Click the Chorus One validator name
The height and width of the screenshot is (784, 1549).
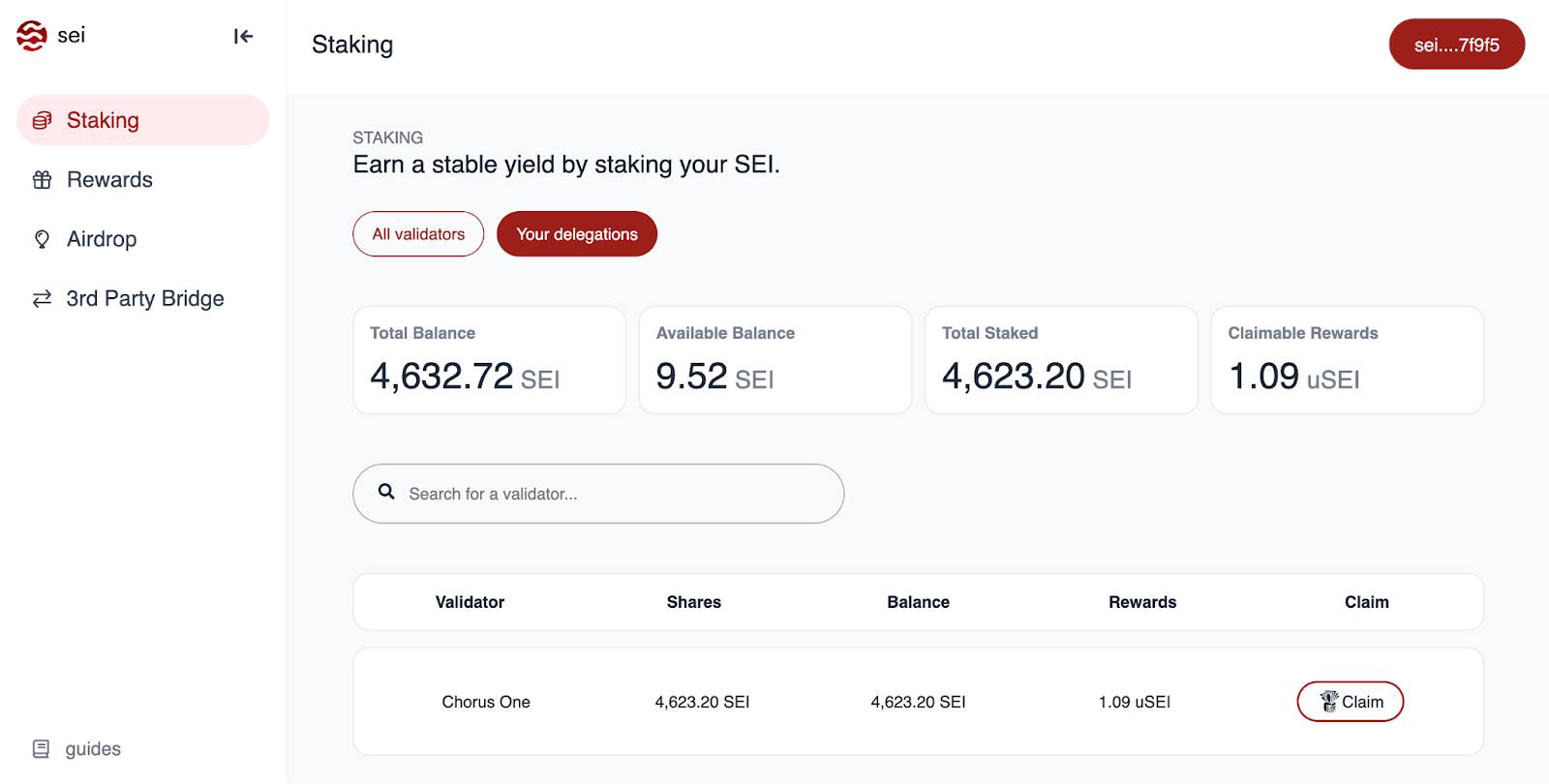[486, 702]
